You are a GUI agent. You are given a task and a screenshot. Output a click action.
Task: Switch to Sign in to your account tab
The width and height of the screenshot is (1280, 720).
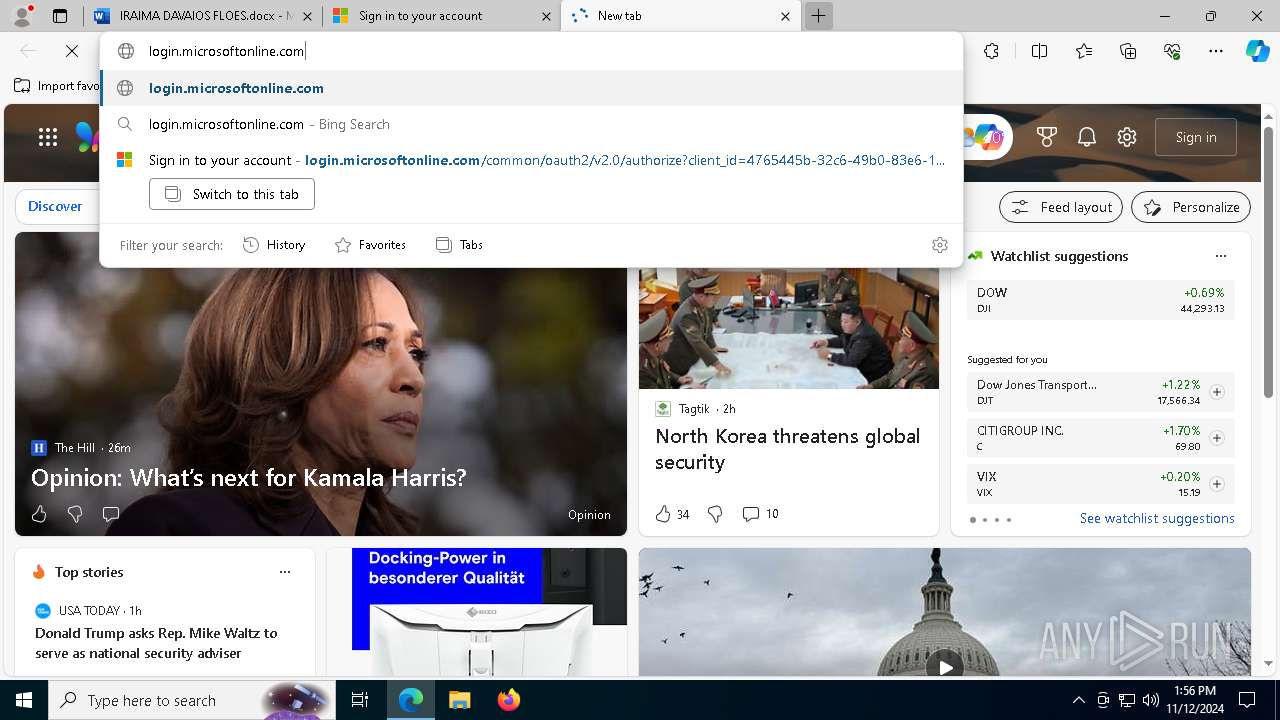tap(442, 16)
